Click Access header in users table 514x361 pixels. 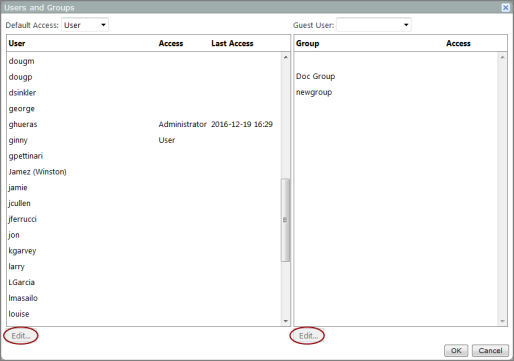pyautogui.click(x=171, y=43)
